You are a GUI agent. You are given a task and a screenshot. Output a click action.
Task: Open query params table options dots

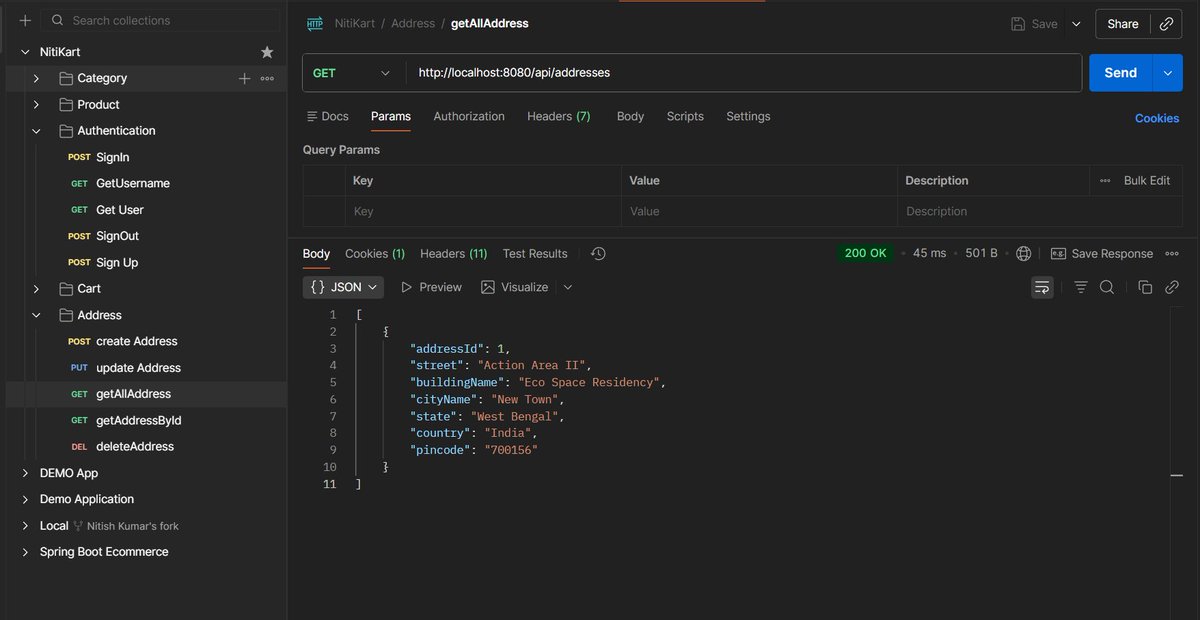(1105, 181)
